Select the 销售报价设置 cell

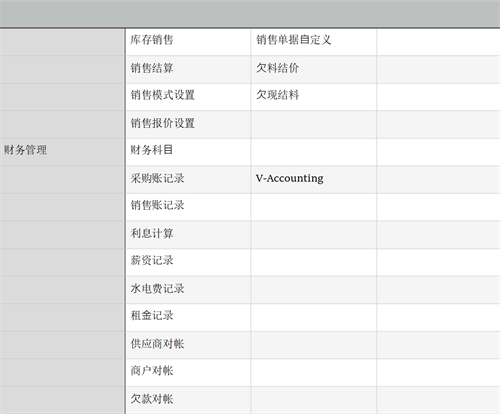pos(188,125)
